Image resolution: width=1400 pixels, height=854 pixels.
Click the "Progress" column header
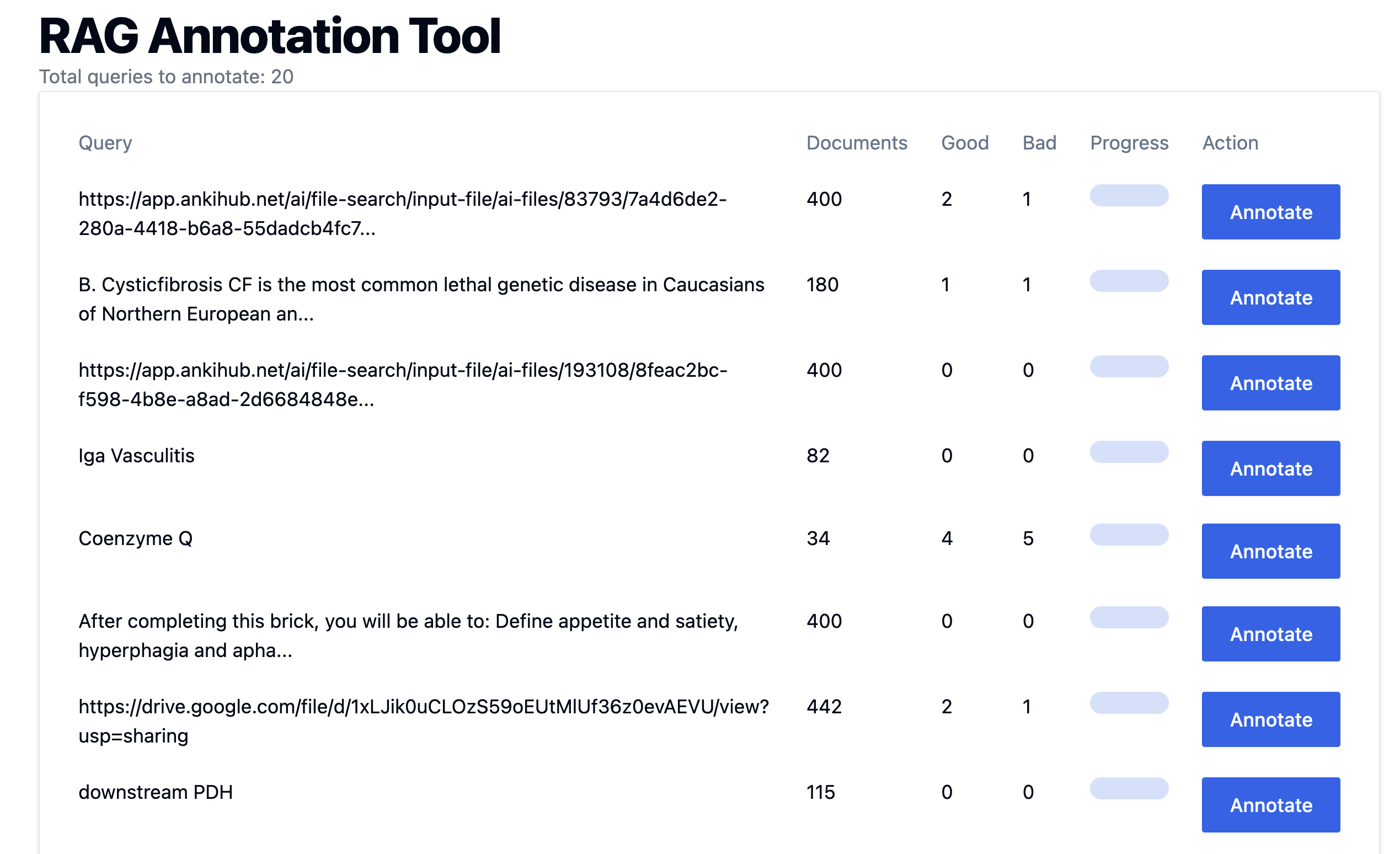(x=1129, y=143)
